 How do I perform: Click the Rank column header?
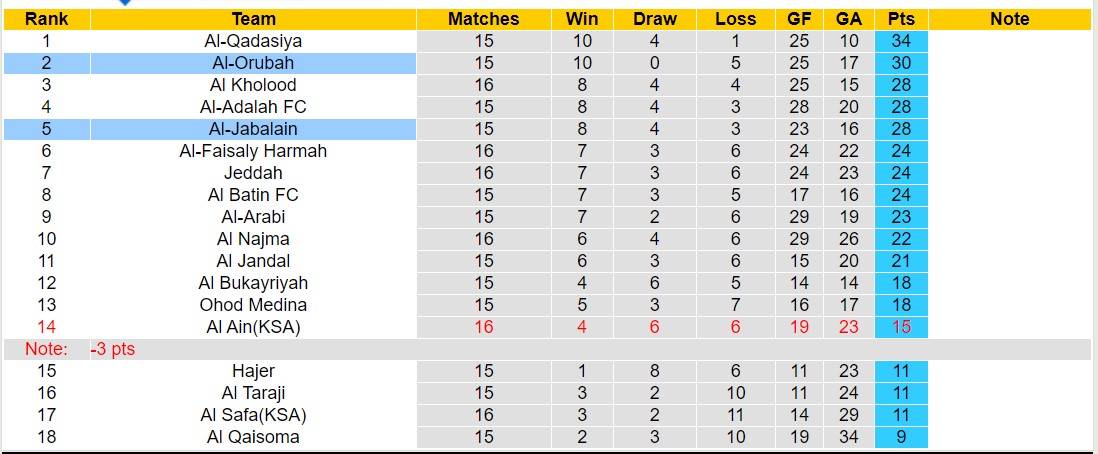46,19
